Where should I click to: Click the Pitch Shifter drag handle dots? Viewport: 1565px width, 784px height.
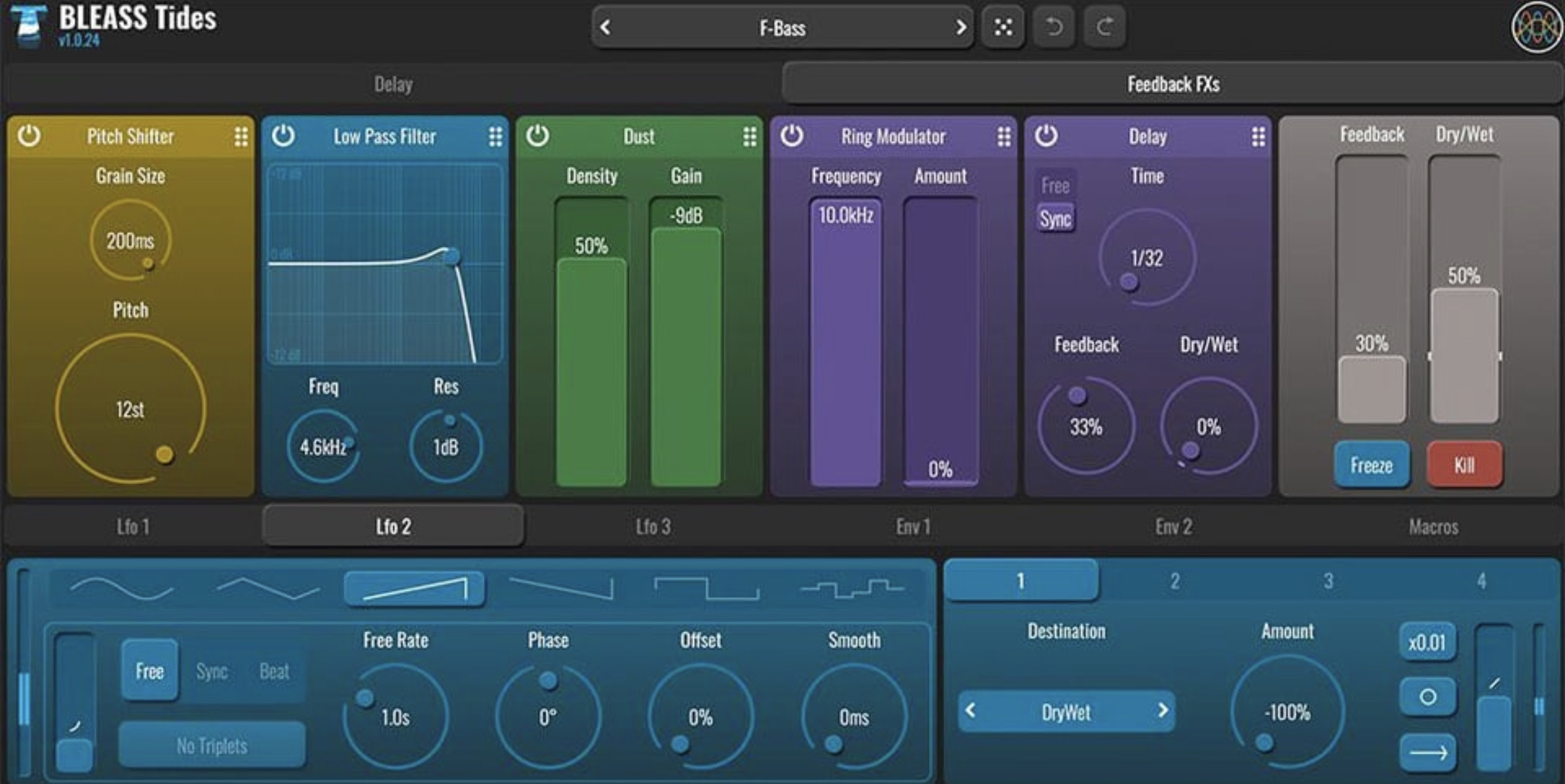[x=241, y=136]
